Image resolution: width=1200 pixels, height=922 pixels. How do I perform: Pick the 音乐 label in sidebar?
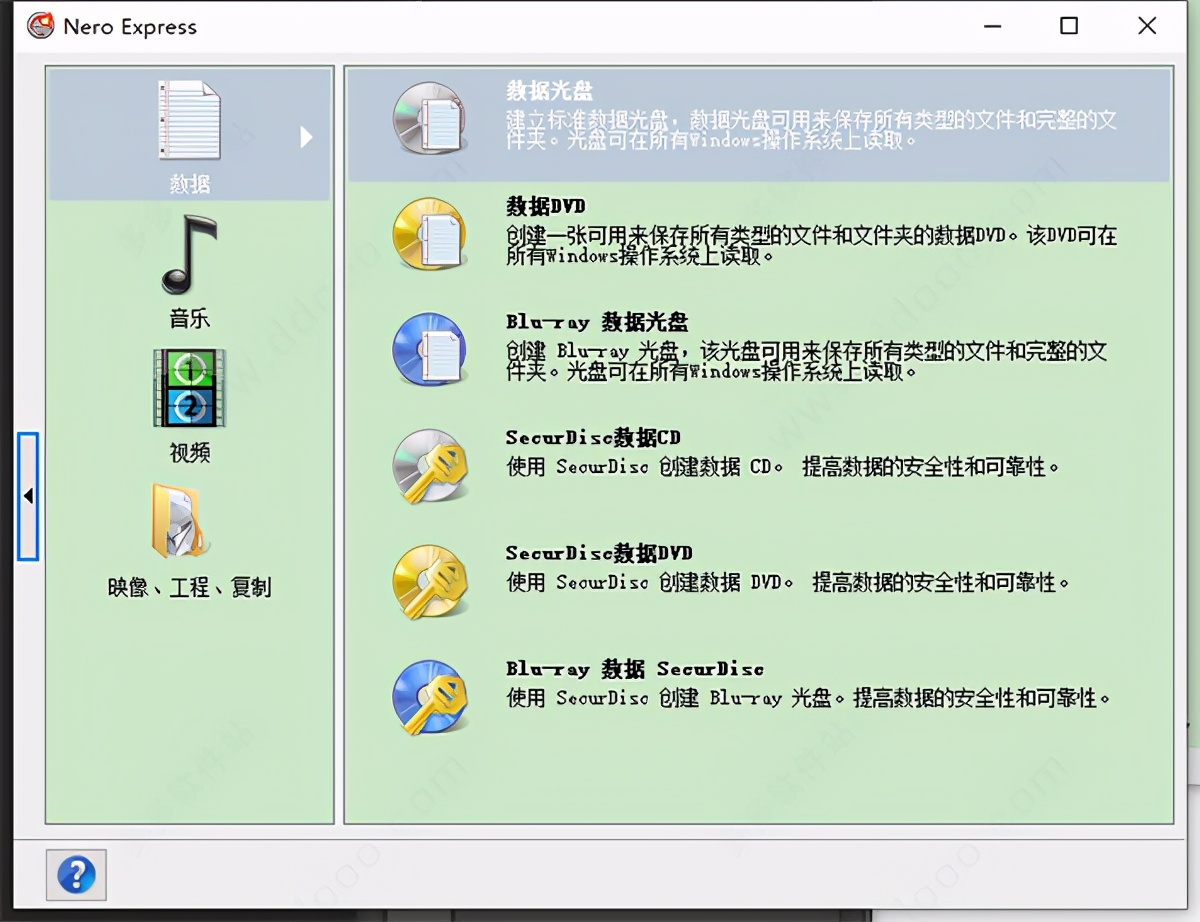(189, 319)
